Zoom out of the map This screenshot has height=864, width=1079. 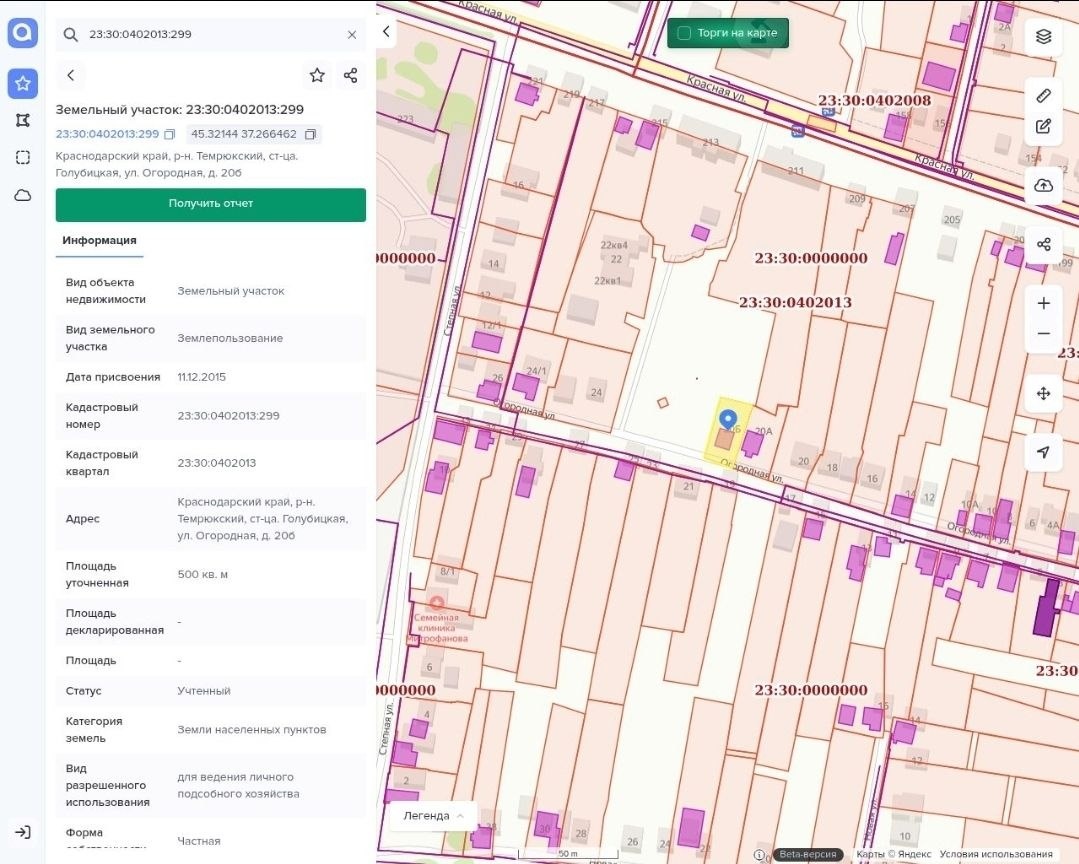(1043, 334)
